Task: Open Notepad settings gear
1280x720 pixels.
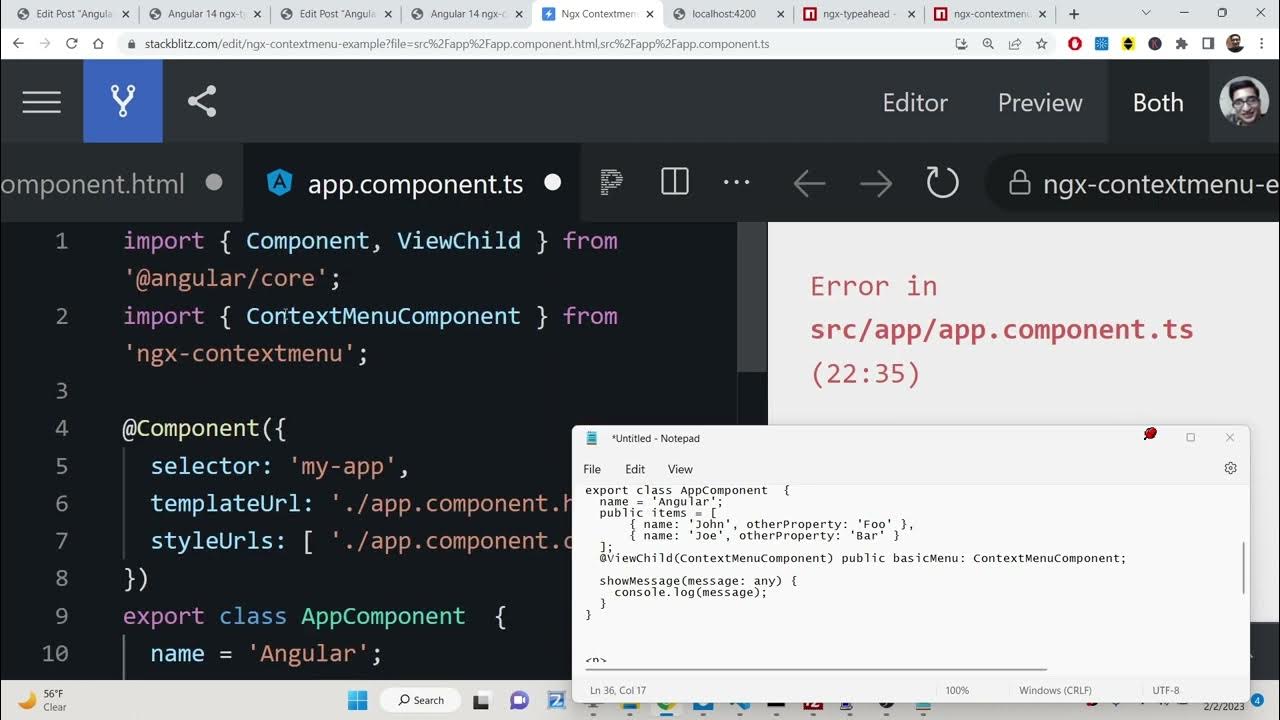Action: pos(1230,468)
